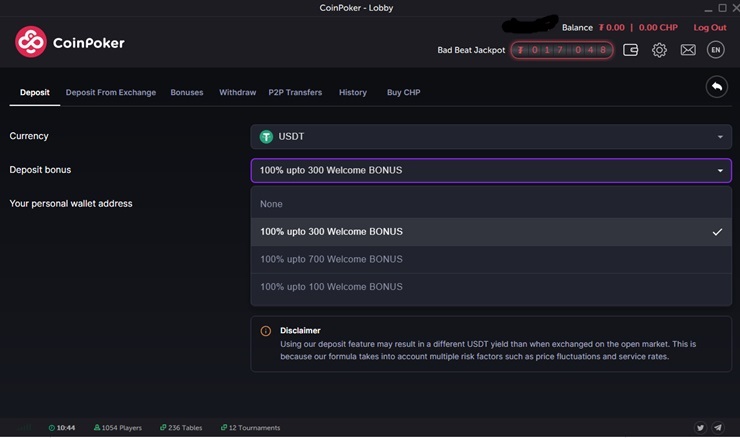The width and height of the screenshot is (740, 438).
Task: Click the checkmark on the selected bonus
Action: (x=717, y=232)
